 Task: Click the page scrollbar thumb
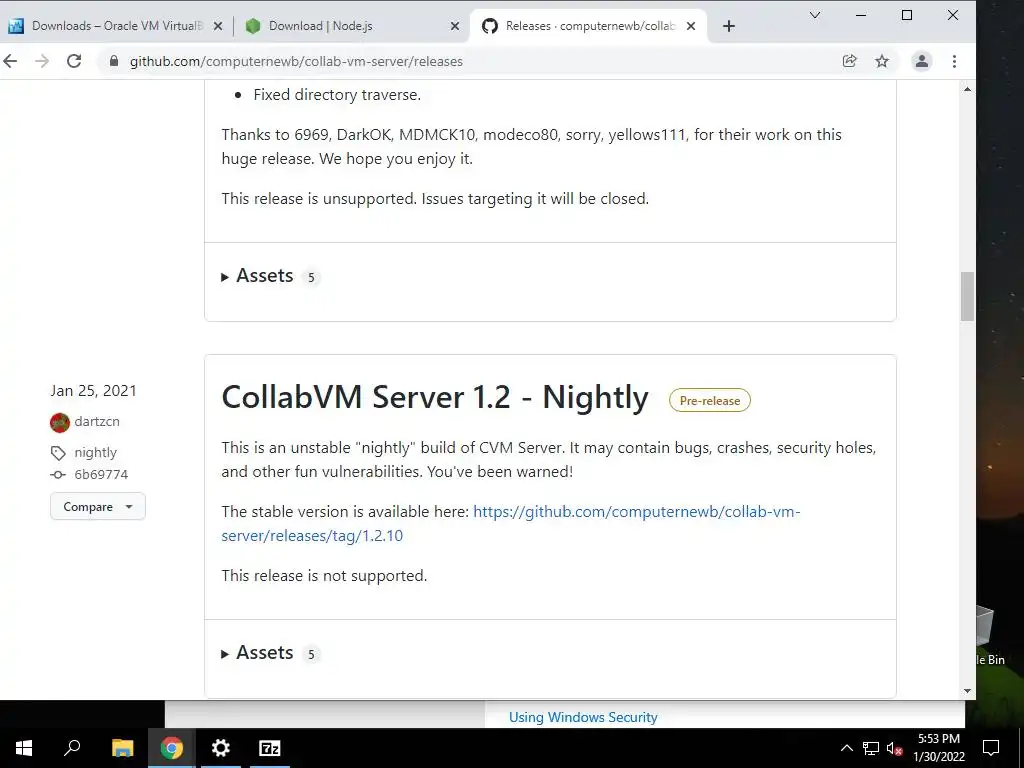click(967, 296)
